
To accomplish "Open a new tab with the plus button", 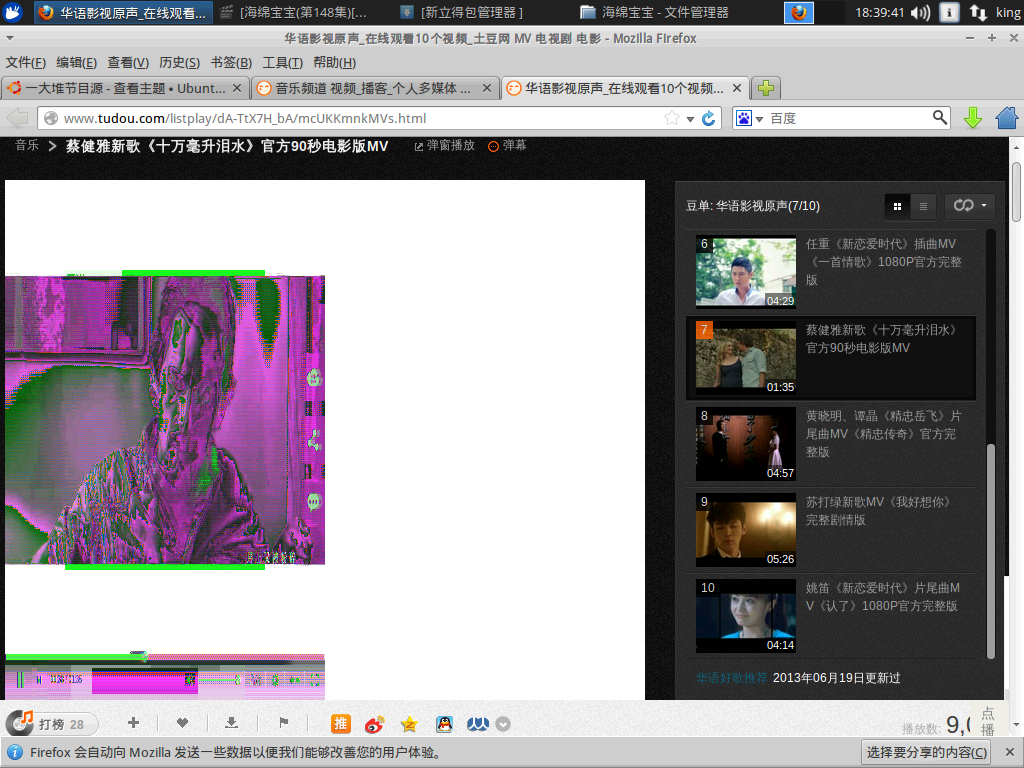I will (x=766, y=88).
